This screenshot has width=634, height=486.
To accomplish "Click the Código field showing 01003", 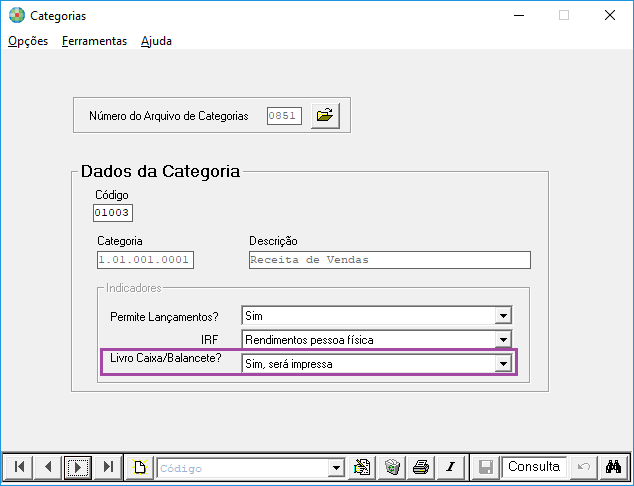I will click(x=113, y=213).
